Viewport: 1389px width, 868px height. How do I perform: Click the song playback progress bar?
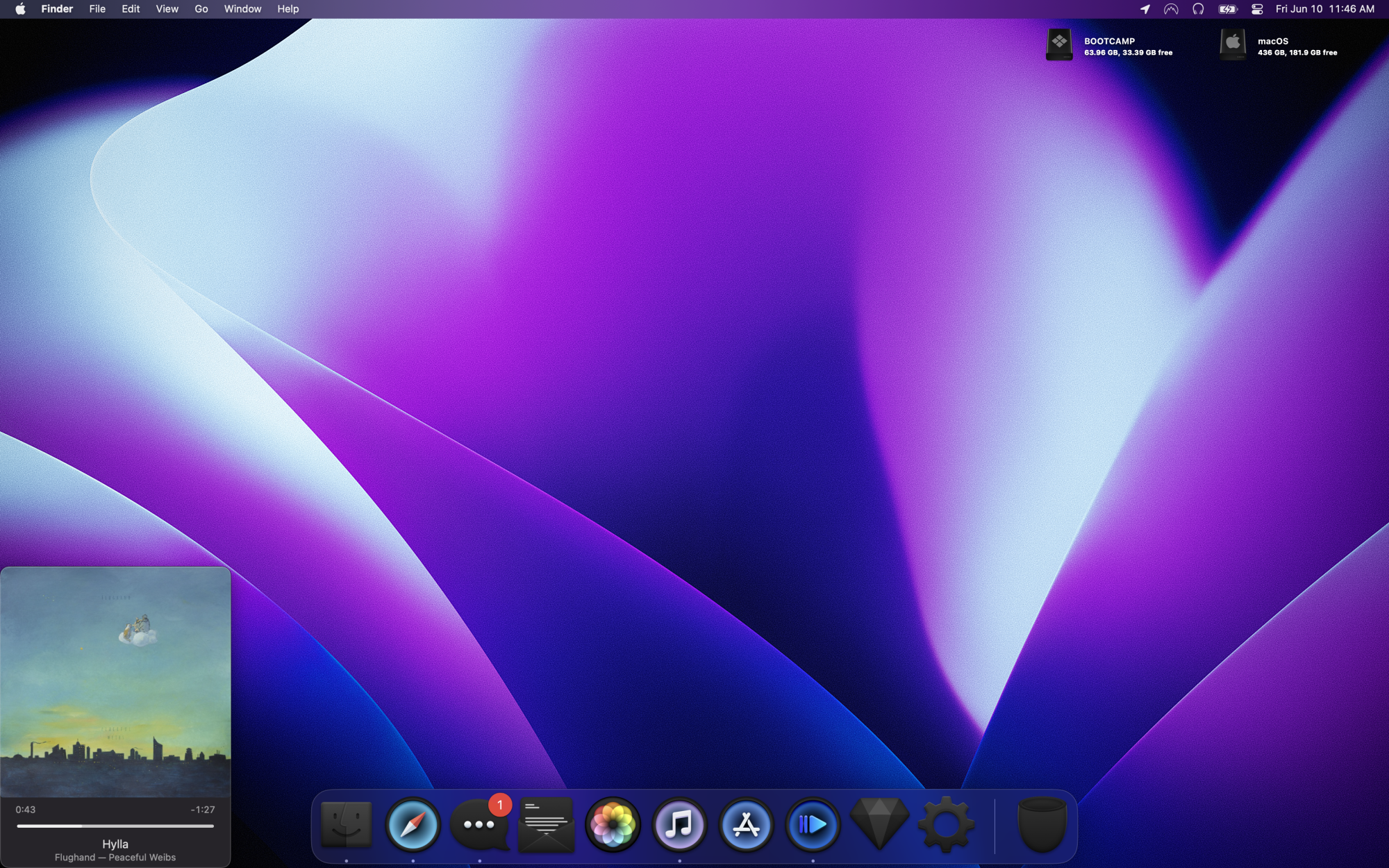115,826
